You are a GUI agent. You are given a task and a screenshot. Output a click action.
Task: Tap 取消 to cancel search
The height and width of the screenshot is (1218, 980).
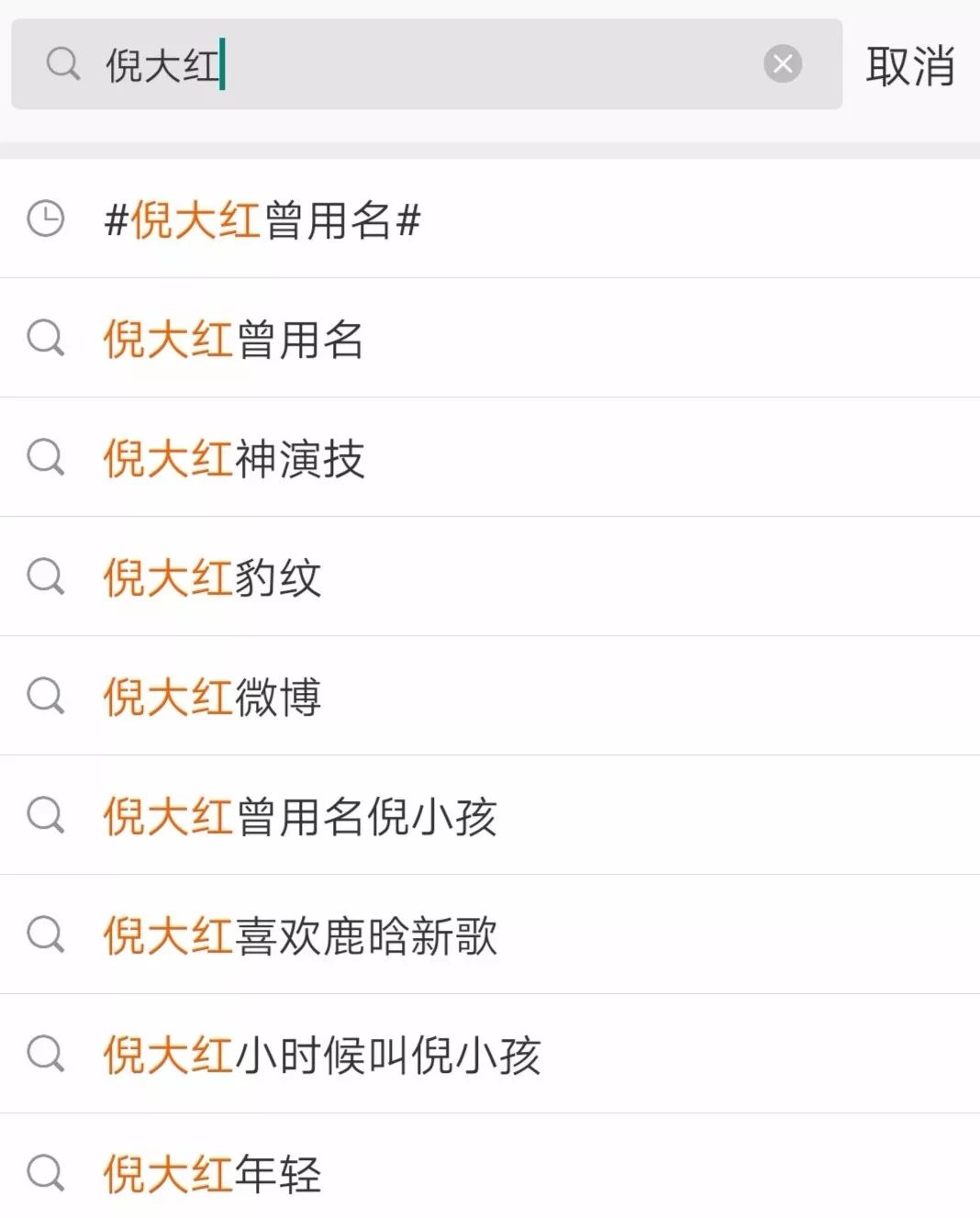(910, 66)
